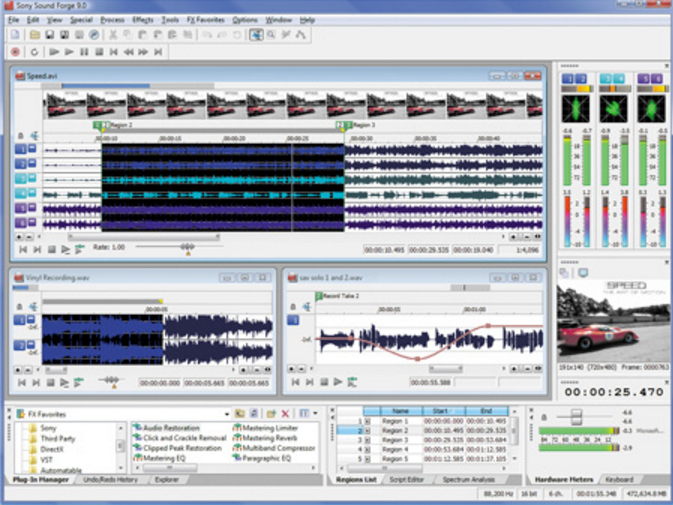
Task: Toggle the channel 1 button in Speed.avi
Action: coord(21,149)
